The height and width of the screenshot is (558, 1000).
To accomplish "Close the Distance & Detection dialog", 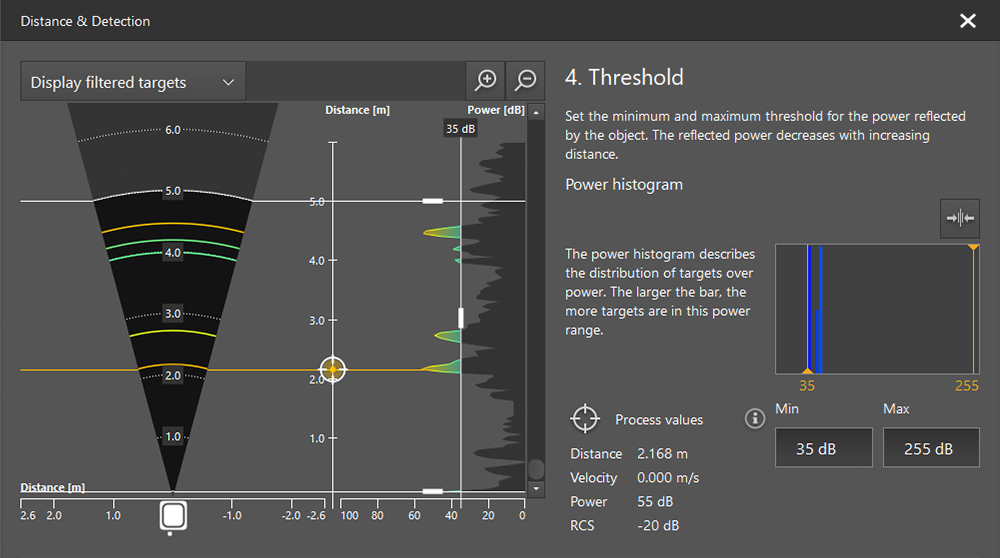I will tap(967, 21).
